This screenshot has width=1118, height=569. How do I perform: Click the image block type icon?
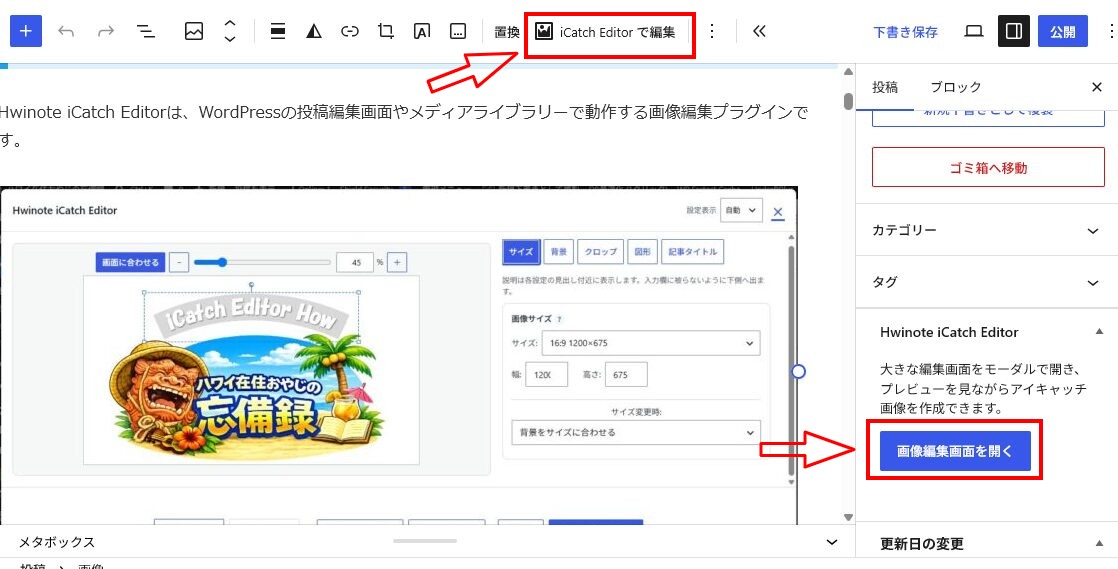point(194,31)
